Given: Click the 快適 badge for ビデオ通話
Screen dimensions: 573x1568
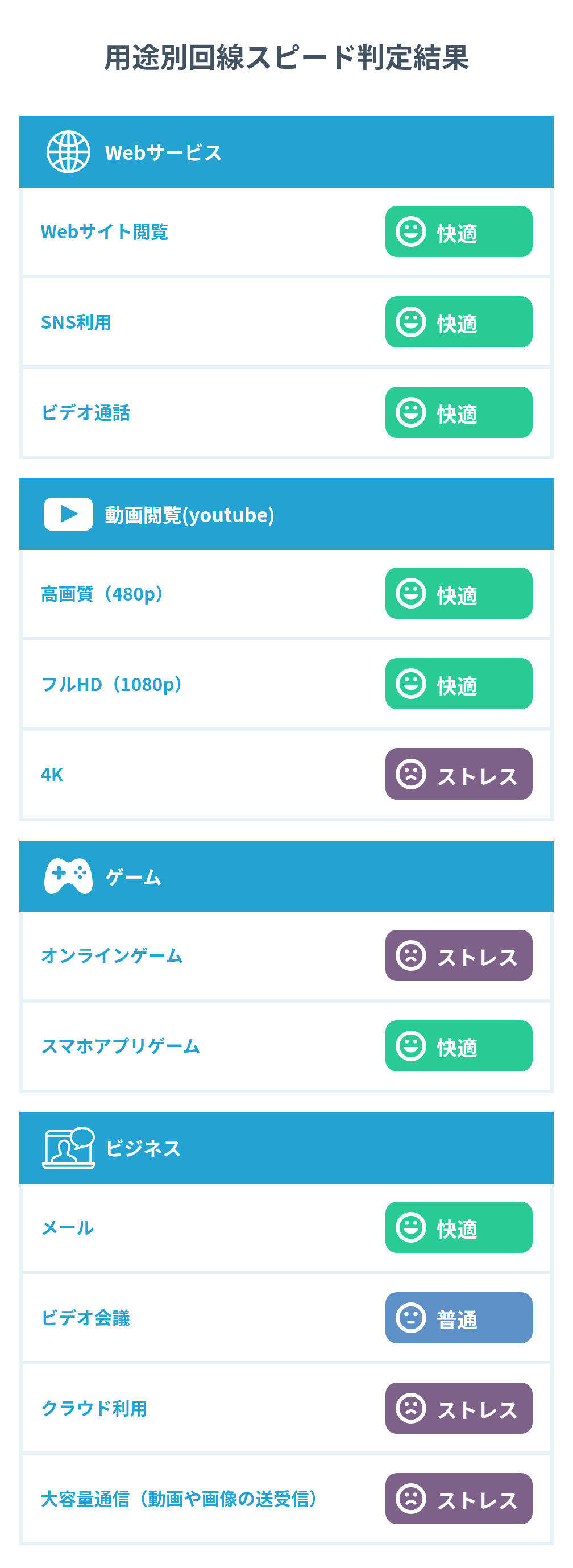Looking at the screenshot, I should (x=459, y=412).
